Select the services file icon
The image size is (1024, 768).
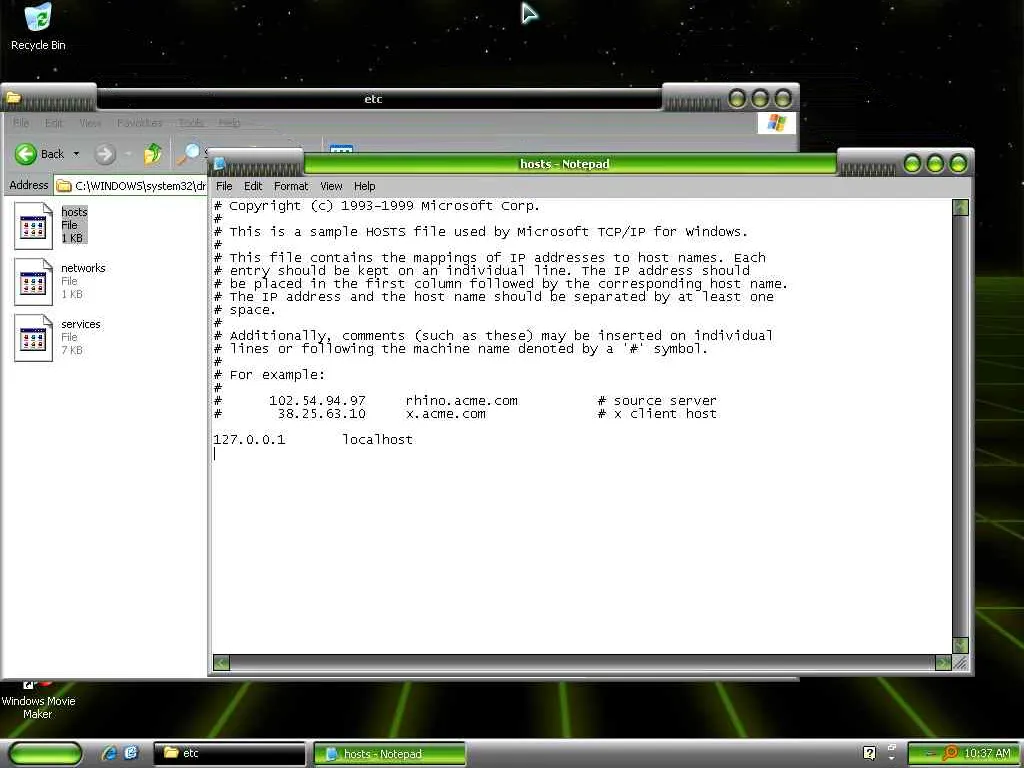coord(33,338)
